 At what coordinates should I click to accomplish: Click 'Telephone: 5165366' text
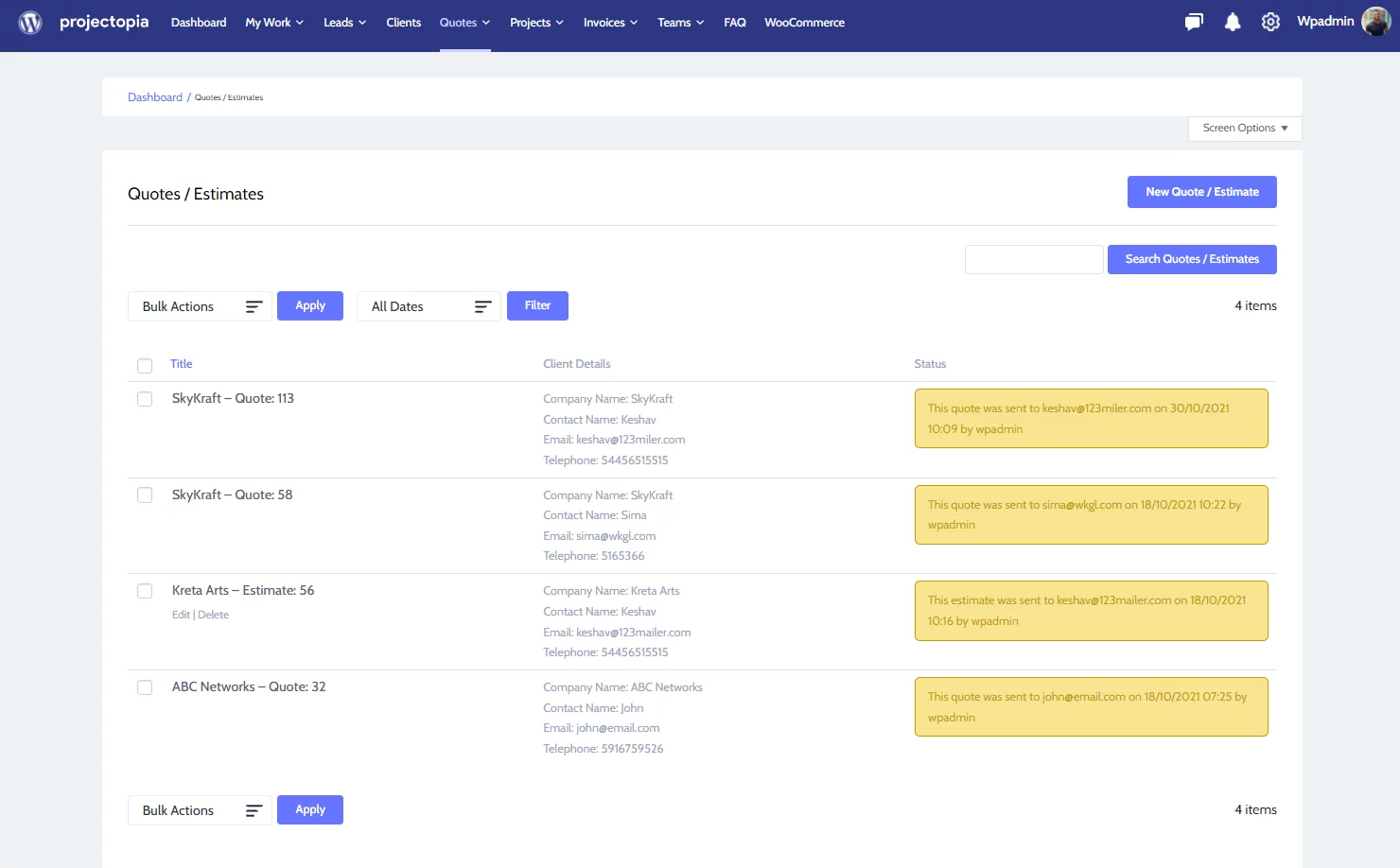click(594, 556)
